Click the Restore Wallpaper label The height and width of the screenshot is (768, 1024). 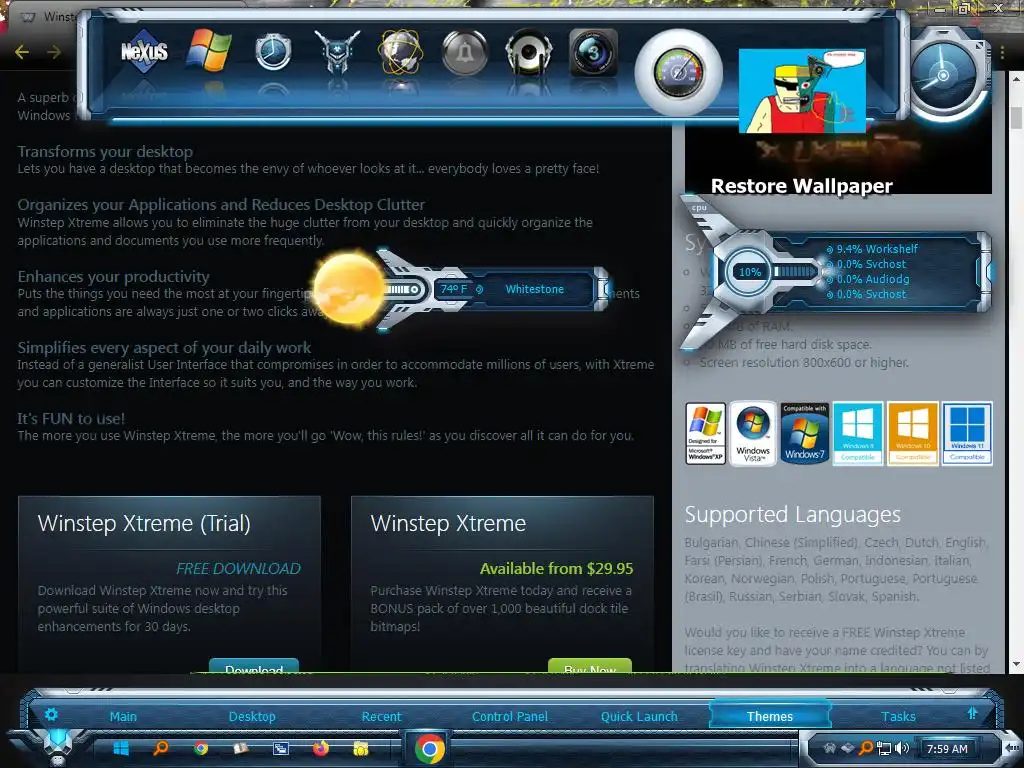pos(801,185)
